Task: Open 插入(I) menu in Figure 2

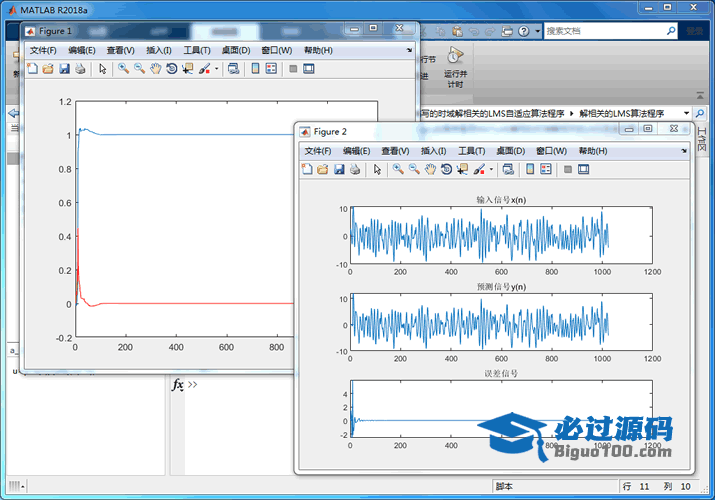Action: click(x=433, y=151)
